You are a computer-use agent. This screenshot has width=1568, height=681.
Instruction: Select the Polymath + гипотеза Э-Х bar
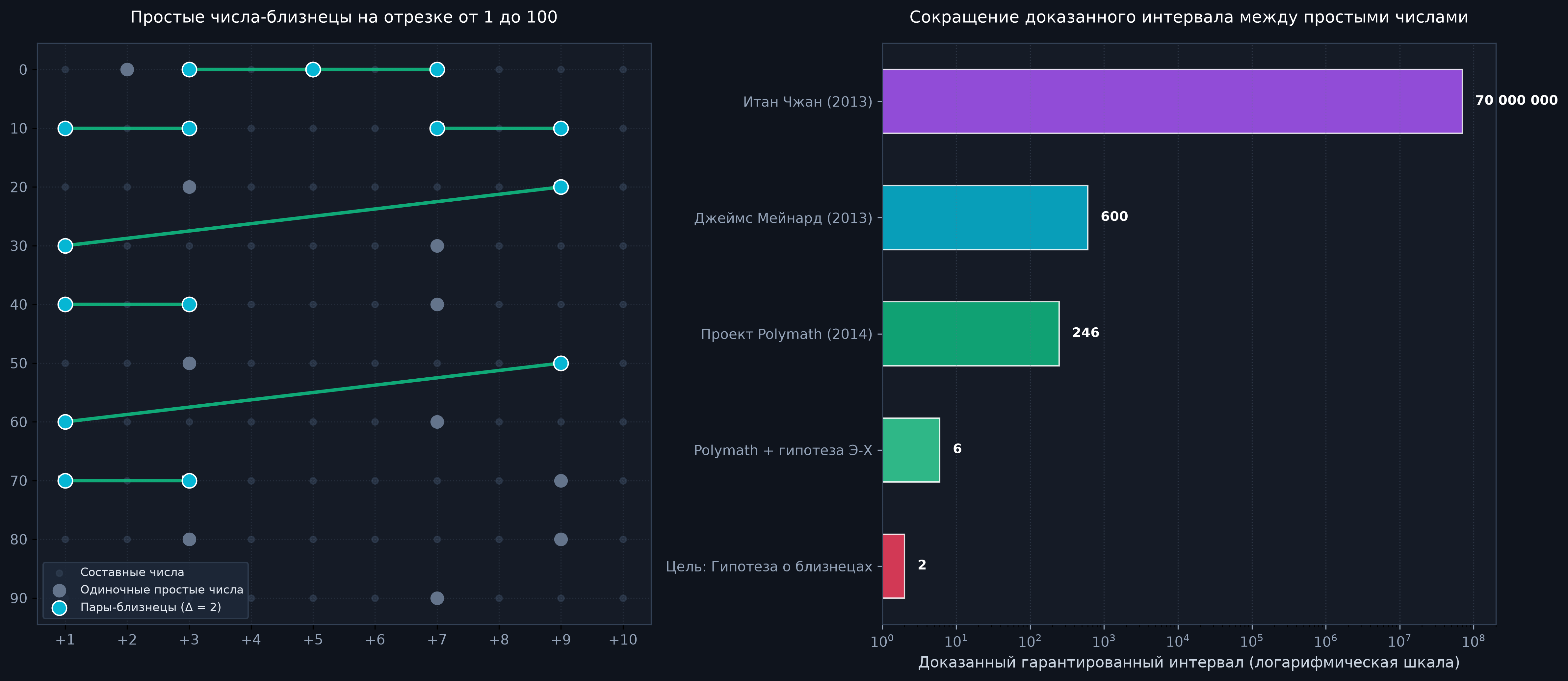pyautogui.click(x=911, y=450)
